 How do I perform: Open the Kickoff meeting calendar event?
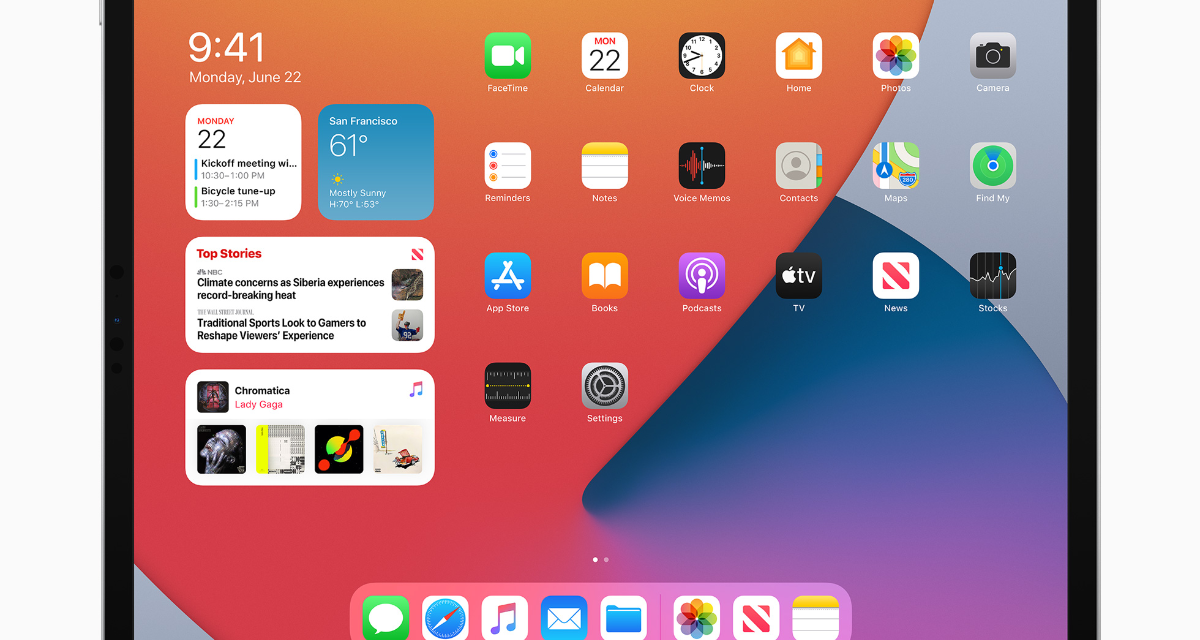point(248,168)
